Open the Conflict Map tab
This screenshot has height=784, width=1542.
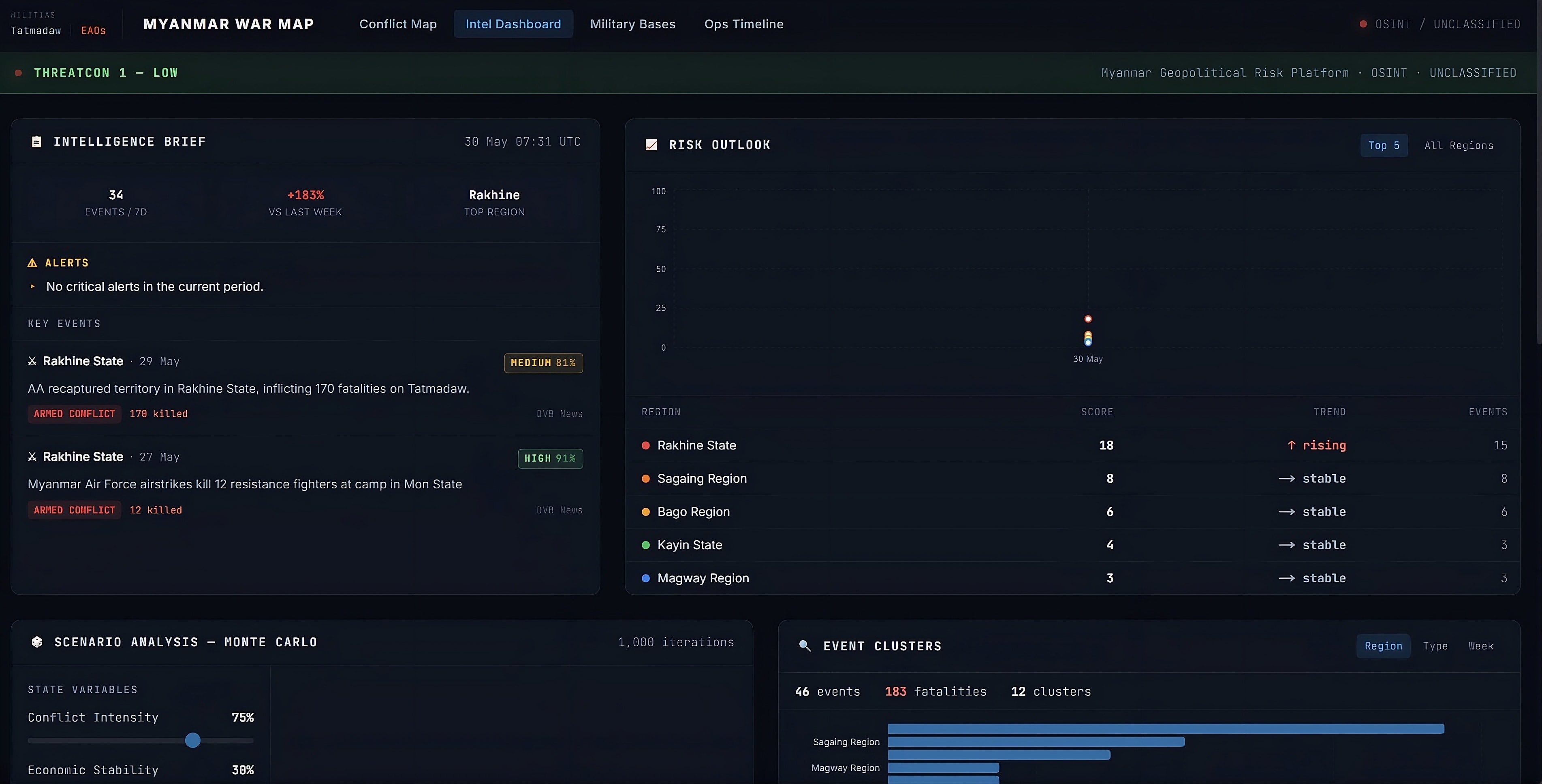click(398, 24)
